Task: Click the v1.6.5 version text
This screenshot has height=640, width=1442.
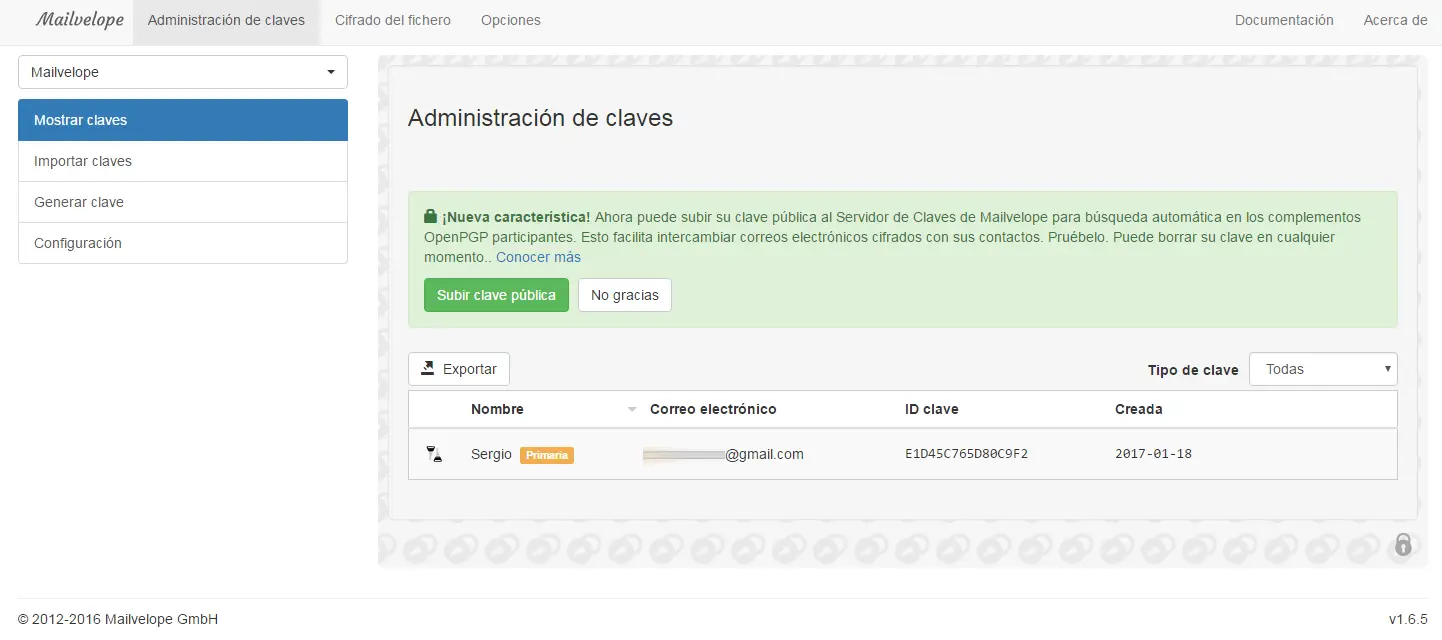Action: point(1408,619)
